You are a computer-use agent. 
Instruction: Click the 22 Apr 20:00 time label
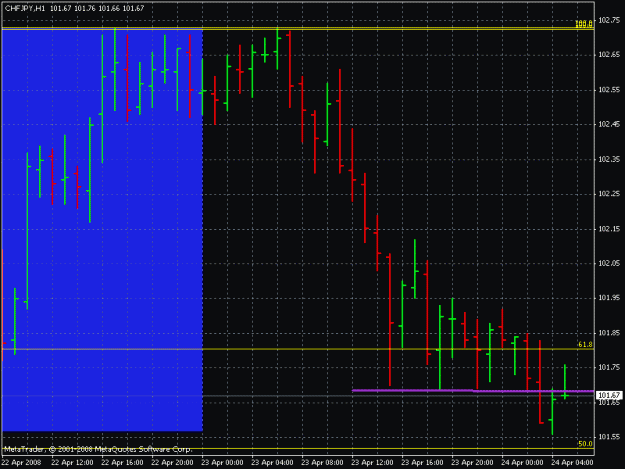point(172,463)
